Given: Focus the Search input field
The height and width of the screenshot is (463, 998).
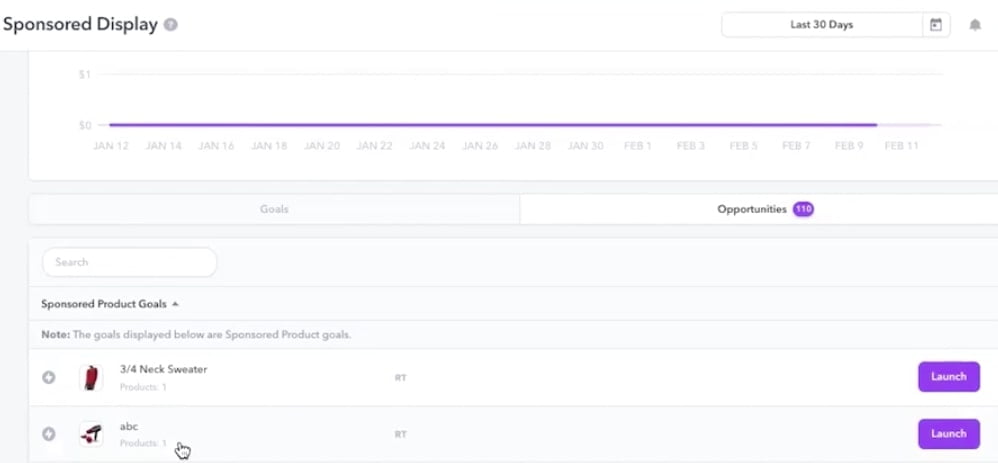Looking at the screenshot, I should [x=130, y=262].
